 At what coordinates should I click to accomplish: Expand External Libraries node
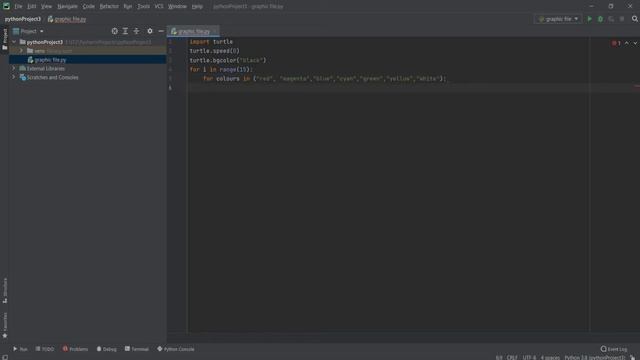coord(14,68)
